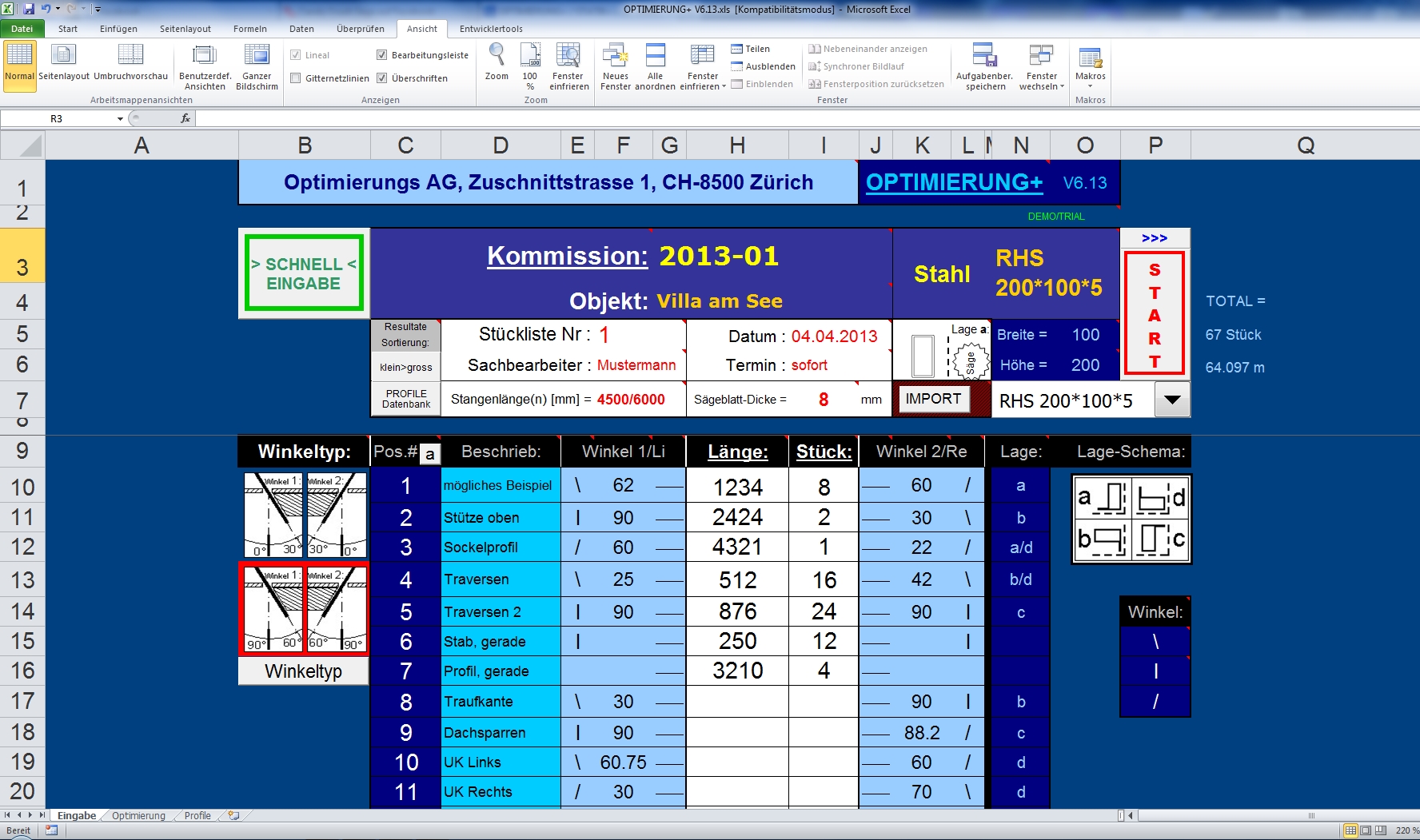Select the 90°-60° Winkeltyp thumbnail
The width and height of the screenshot is (1420, 840).
point(304,609)
